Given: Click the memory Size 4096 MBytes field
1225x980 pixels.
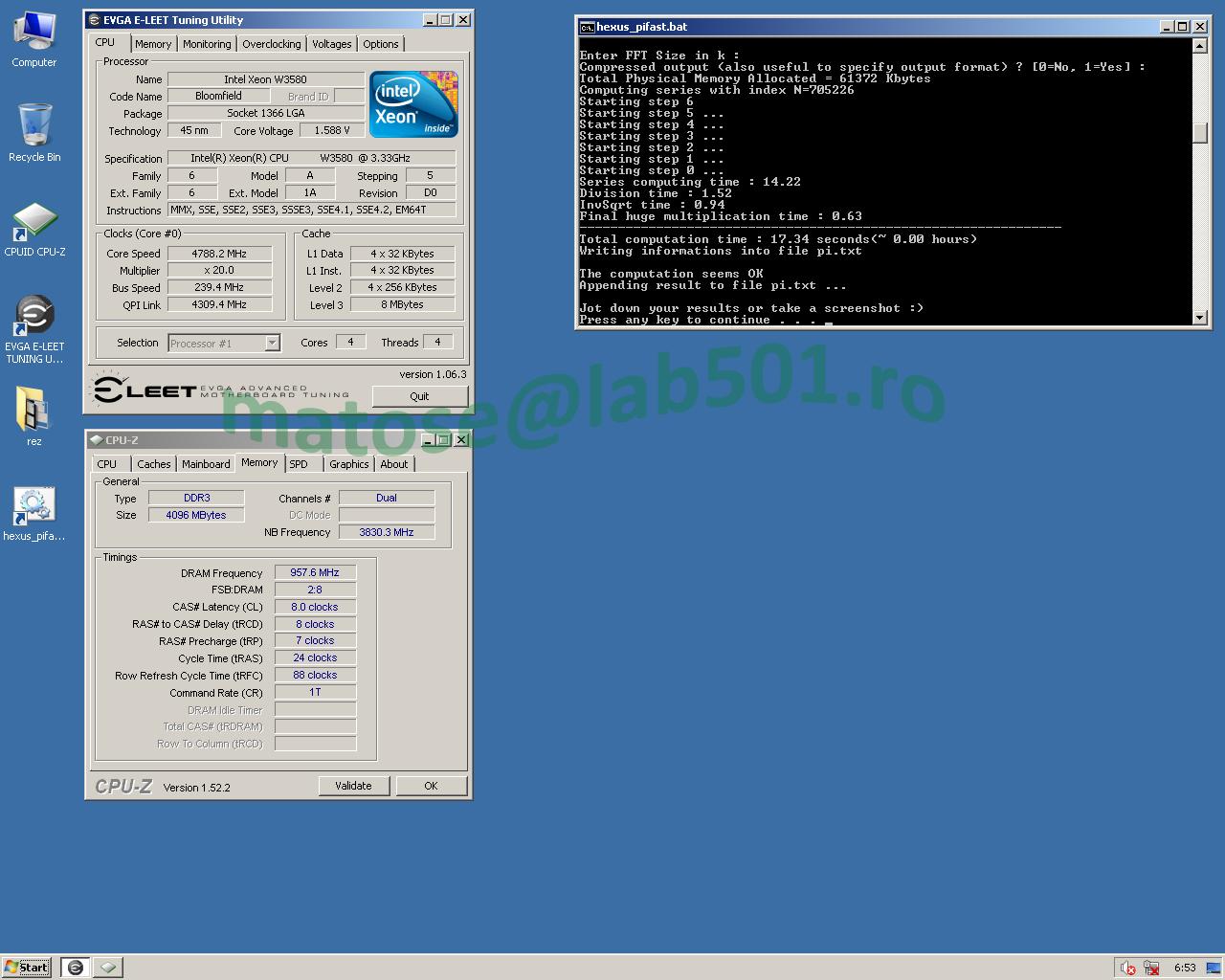Looking at the screenshot, I should (197, 515).
